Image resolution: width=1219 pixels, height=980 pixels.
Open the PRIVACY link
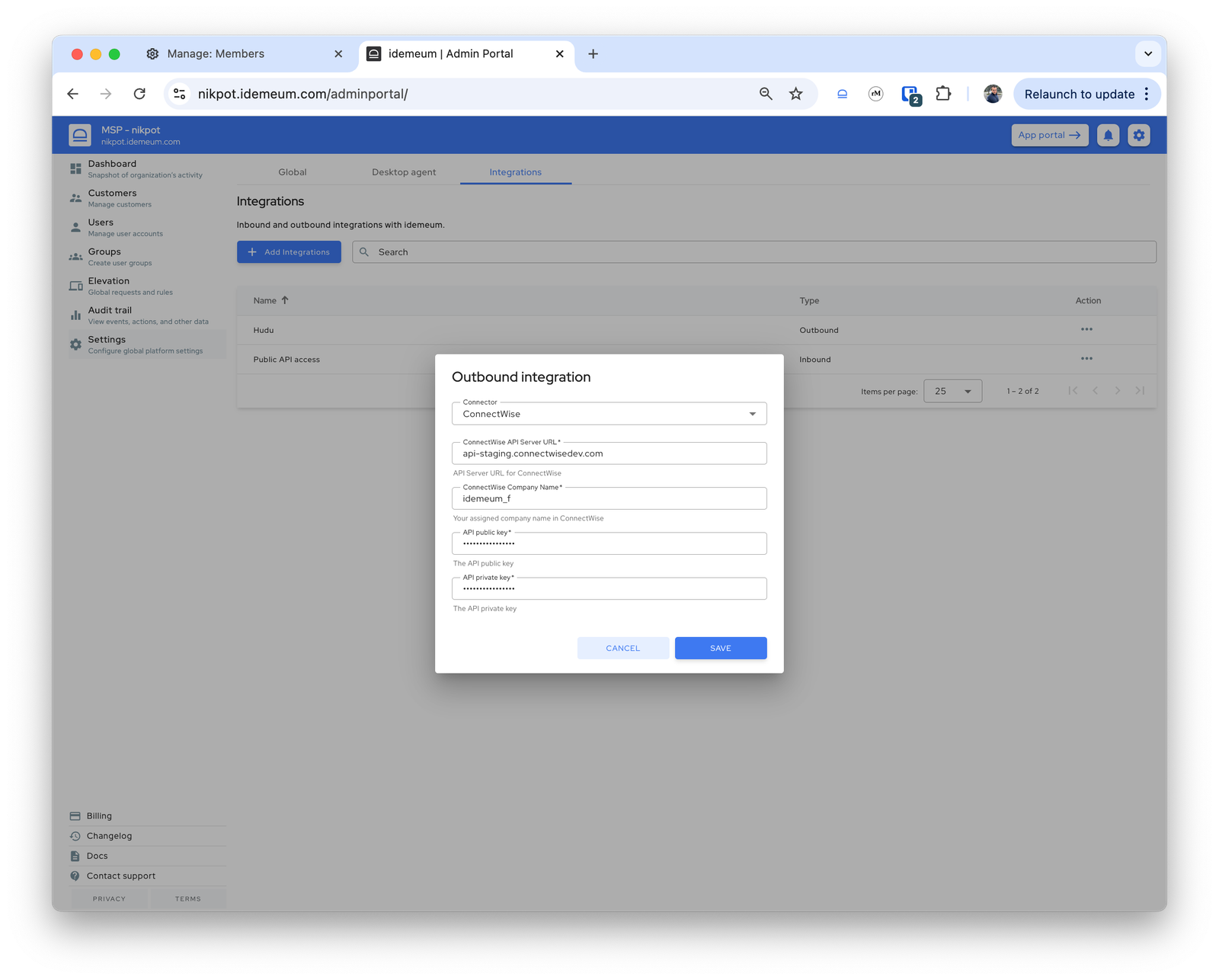click(109, 898)
